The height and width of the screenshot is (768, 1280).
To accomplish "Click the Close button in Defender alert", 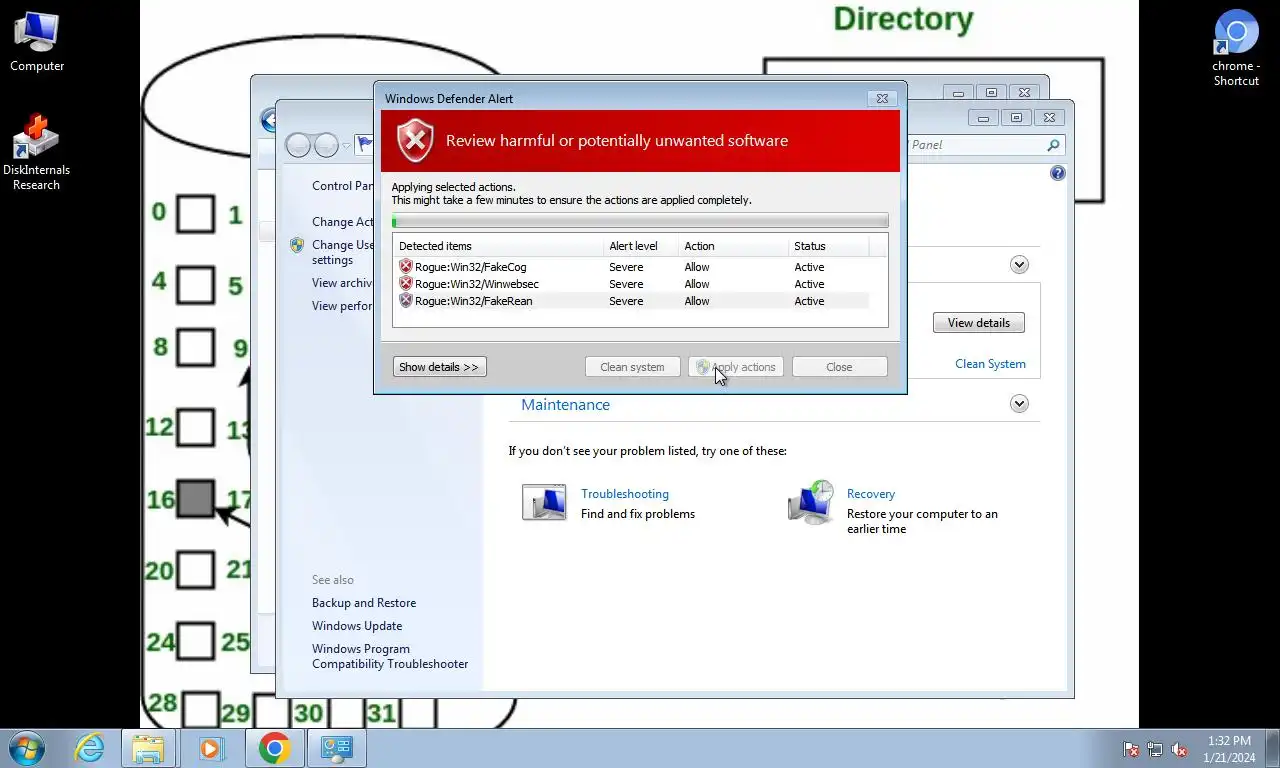I will click(x=839, y=367).
